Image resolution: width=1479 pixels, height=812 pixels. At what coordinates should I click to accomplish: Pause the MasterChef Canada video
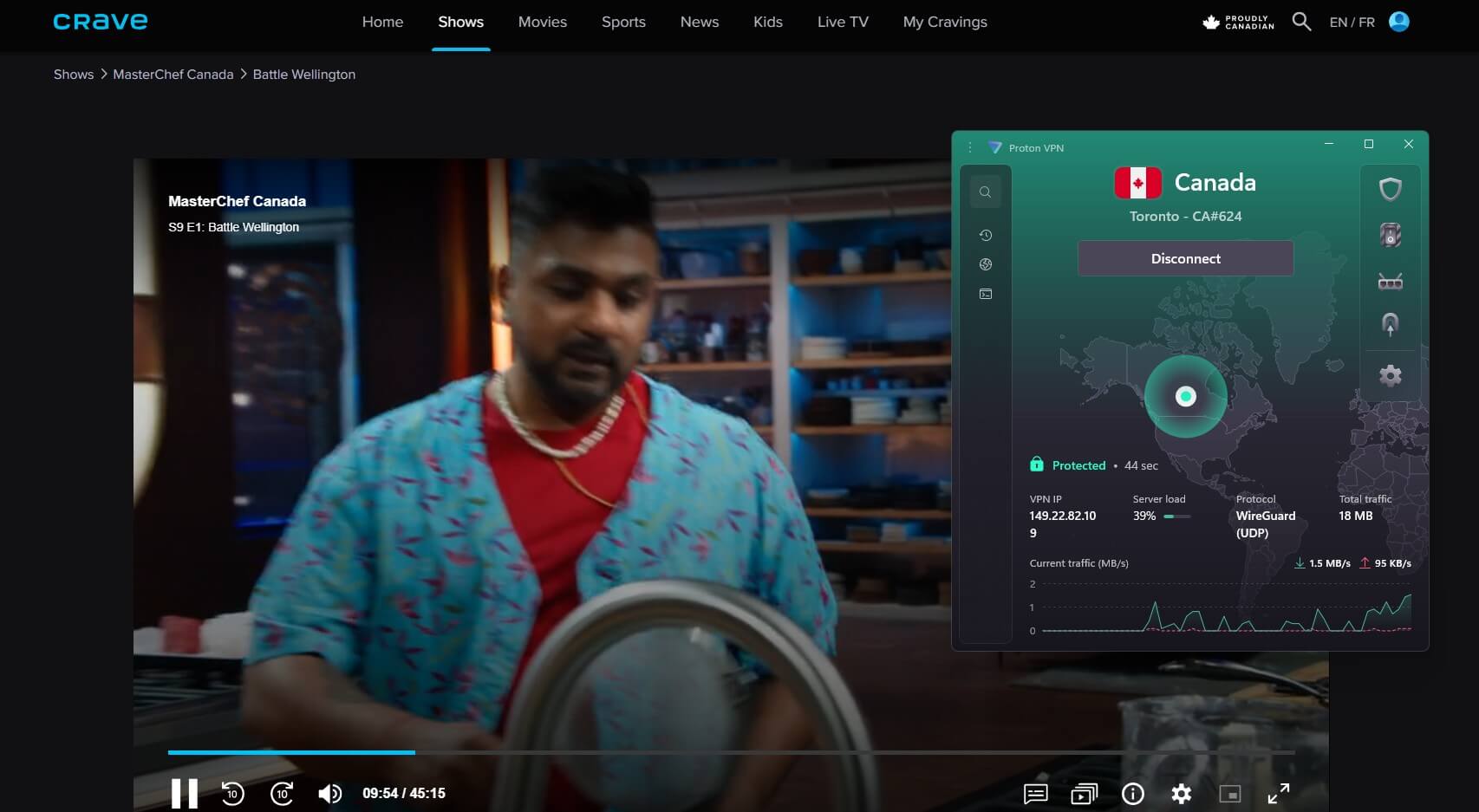point(184,793)
